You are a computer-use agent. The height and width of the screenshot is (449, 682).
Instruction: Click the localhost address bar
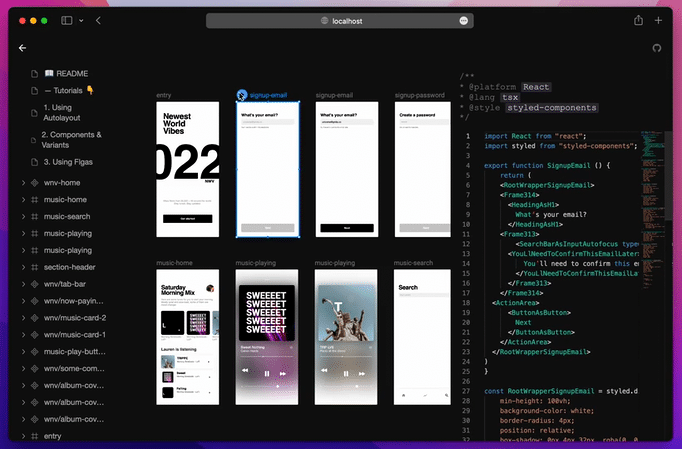point(340,21)
